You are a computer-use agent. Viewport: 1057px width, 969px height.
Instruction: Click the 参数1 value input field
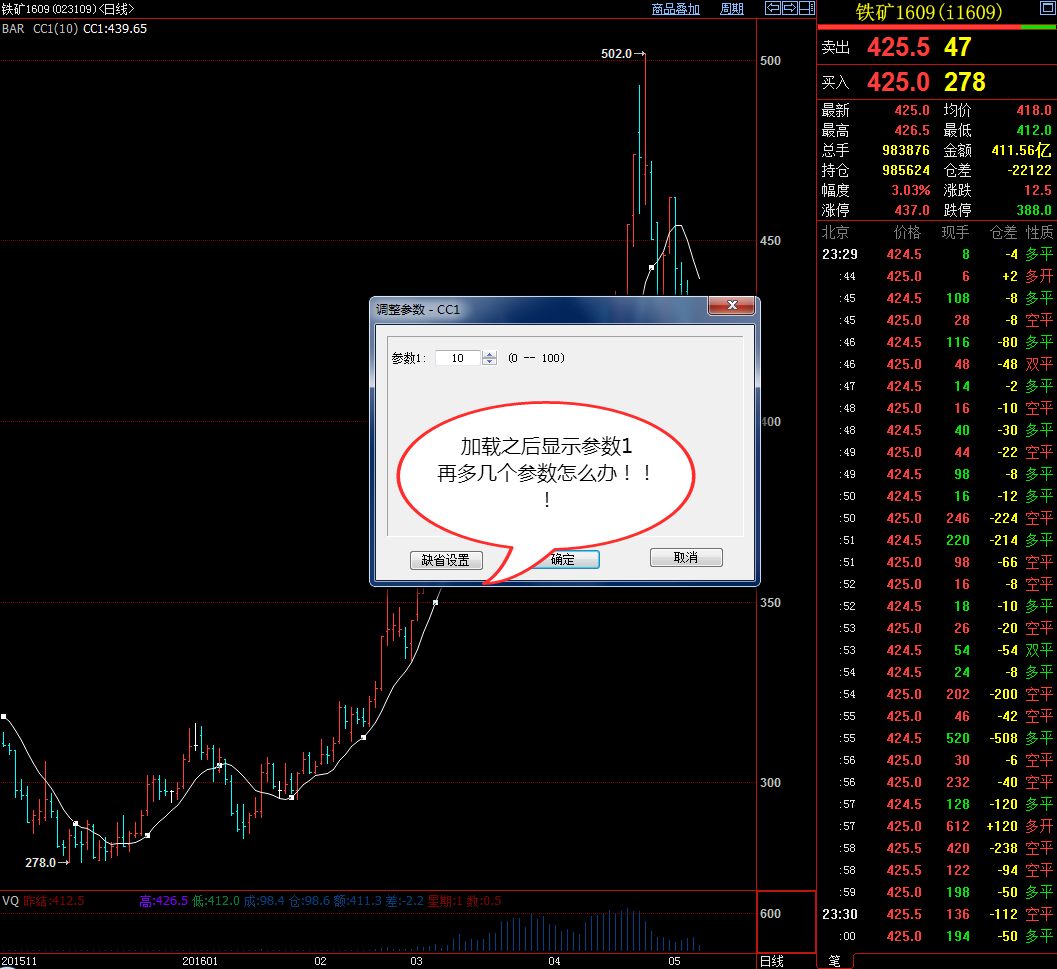pyautogui.click(x=458, y=358)
